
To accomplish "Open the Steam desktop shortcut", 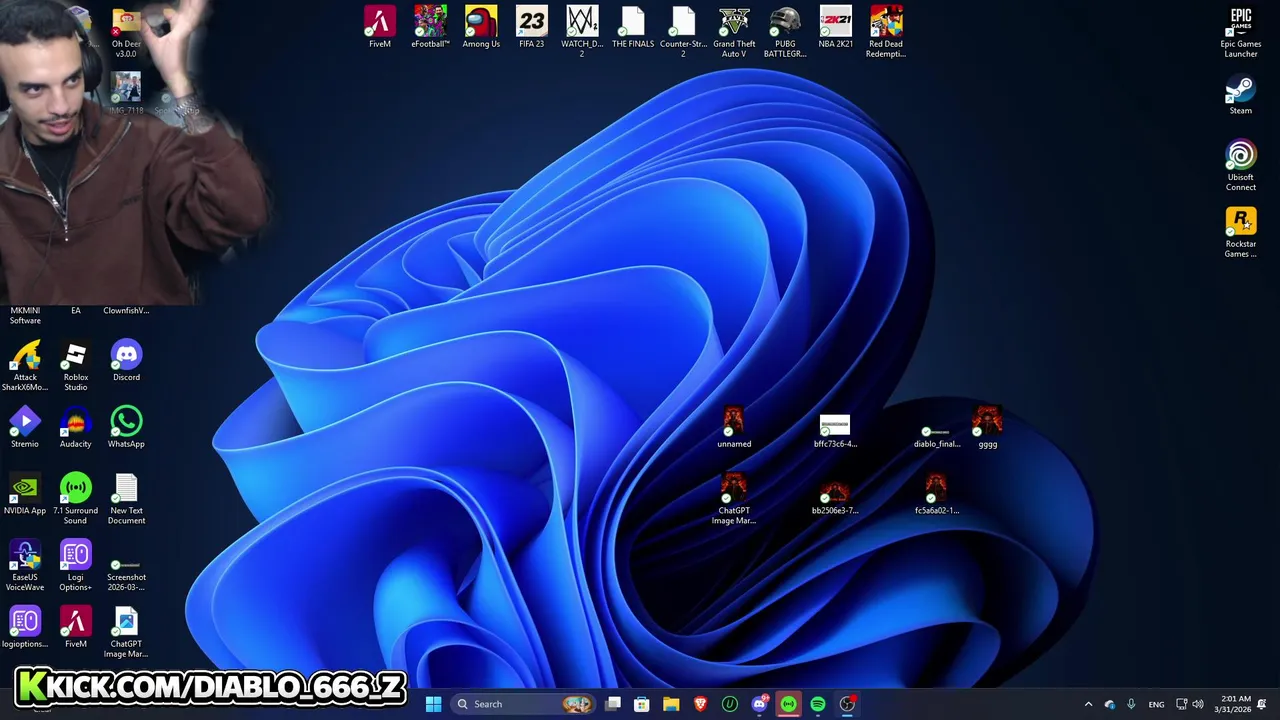I will 1240,95.
